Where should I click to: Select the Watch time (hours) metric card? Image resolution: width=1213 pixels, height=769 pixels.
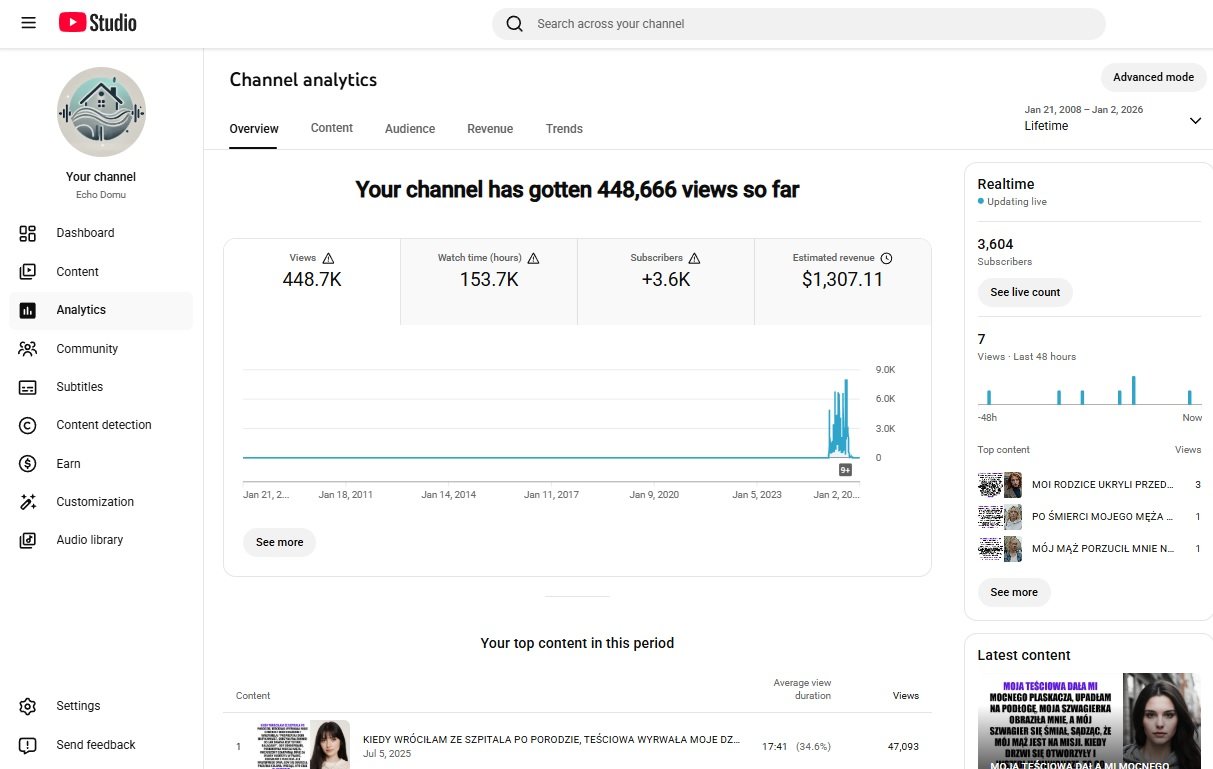pos(489,282)
